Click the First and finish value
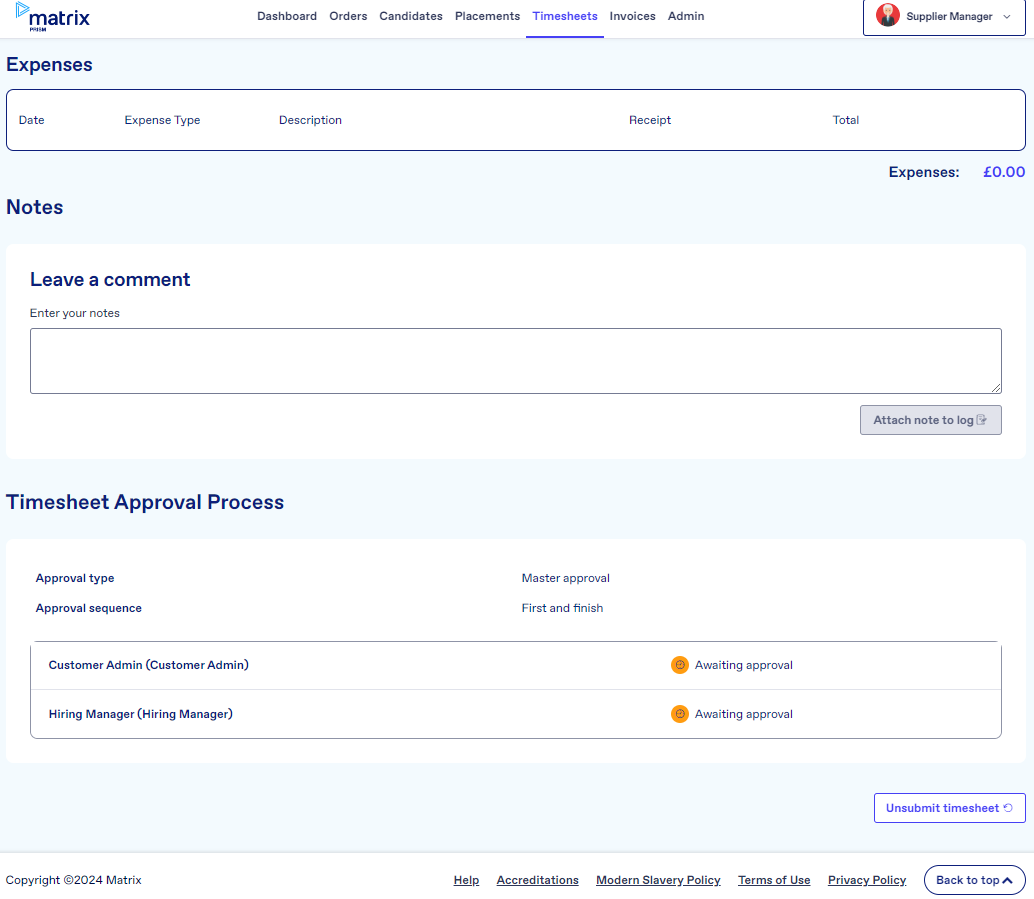 pos(563,608)
